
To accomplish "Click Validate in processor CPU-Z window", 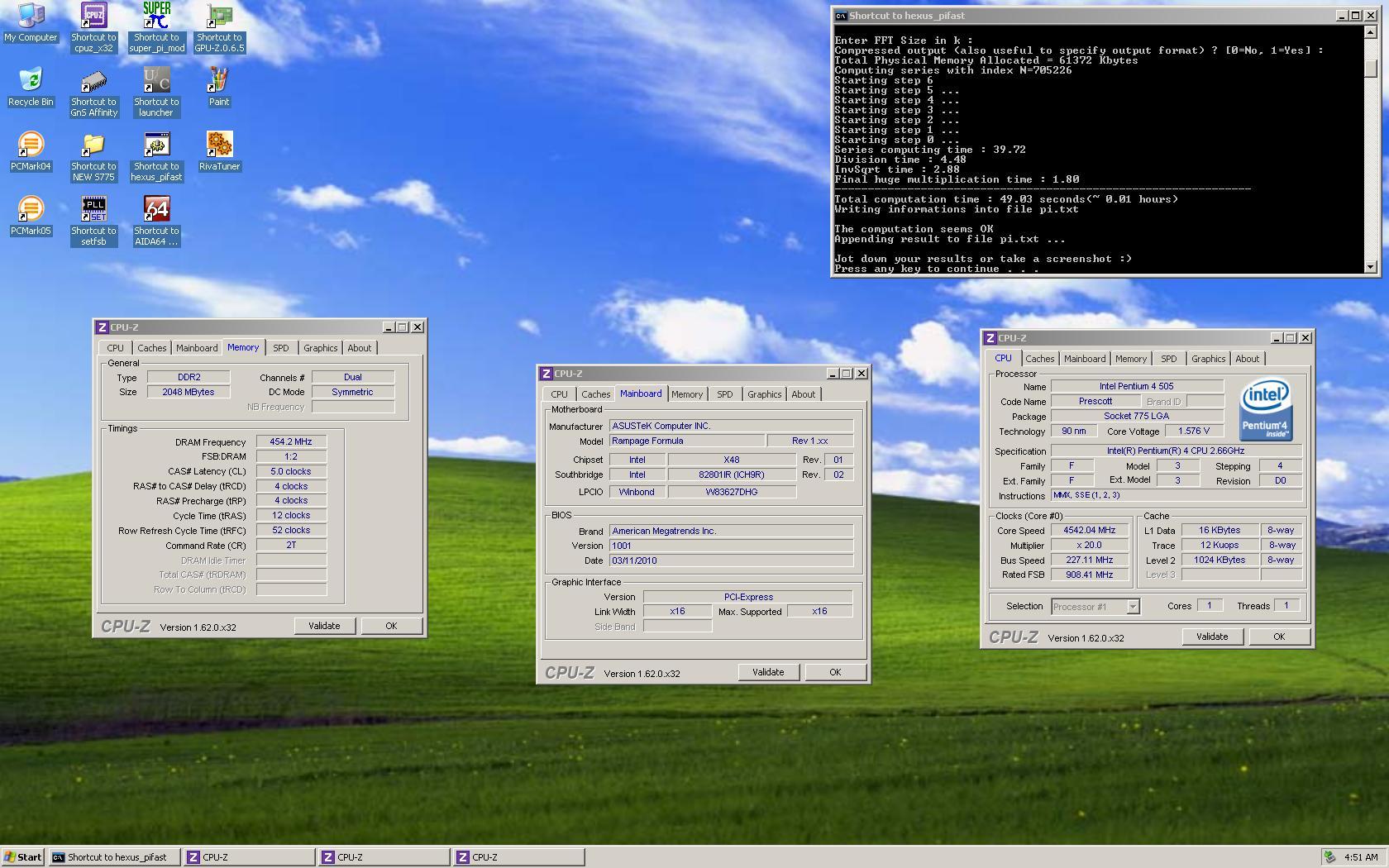I will (x=1212, y=637).
